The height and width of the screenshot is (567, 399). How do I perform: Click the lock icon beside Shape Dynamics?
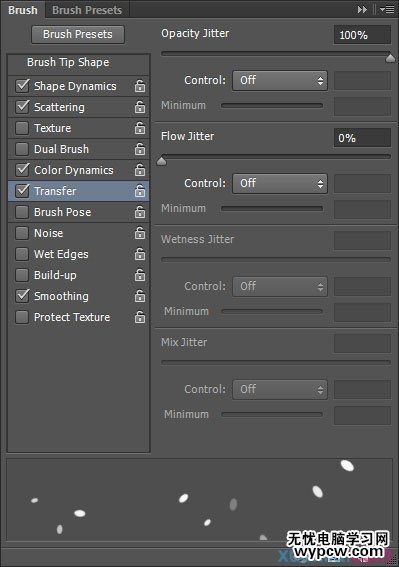tap(140, 86)
